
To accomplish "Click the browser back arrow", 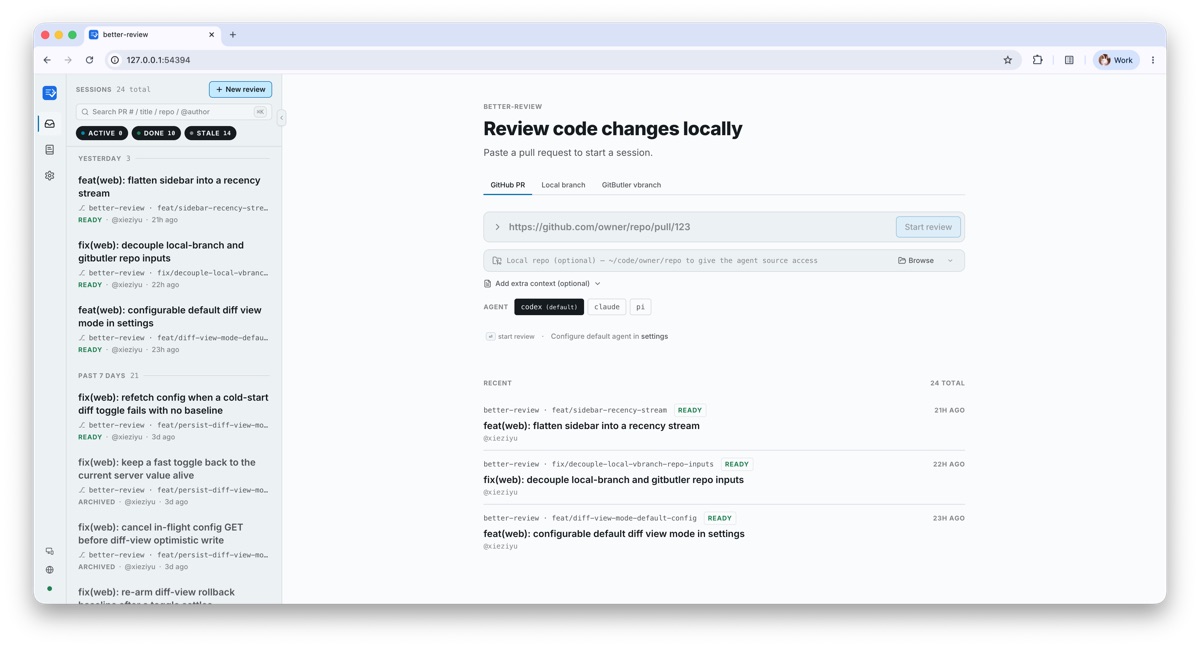I will tap(47, 60).
